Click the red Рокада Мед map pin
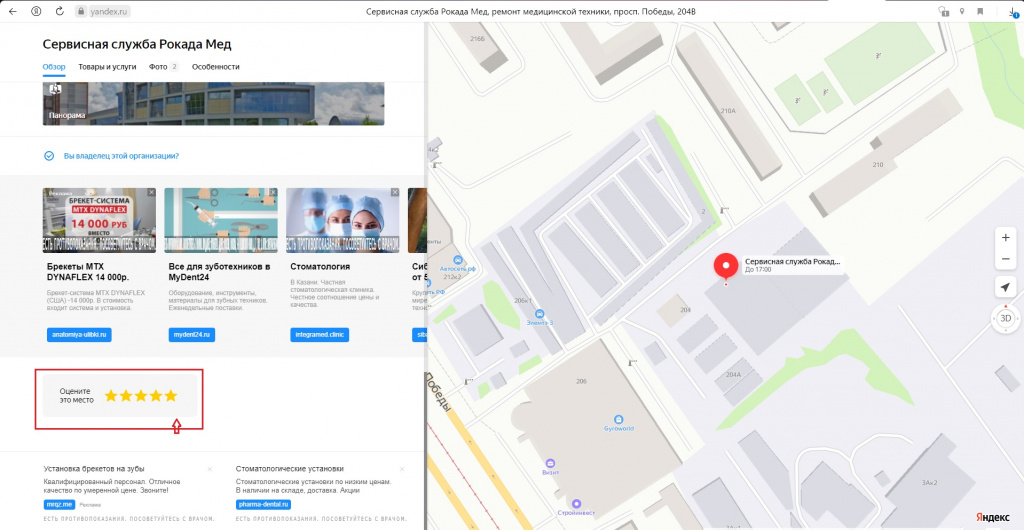 [725, 268]
